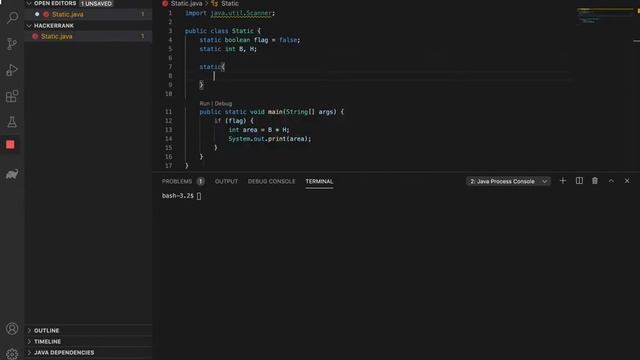This screenshot has width=640, height=360.
Task: Expand the Java Dependencies section
Action: (64, 352)
